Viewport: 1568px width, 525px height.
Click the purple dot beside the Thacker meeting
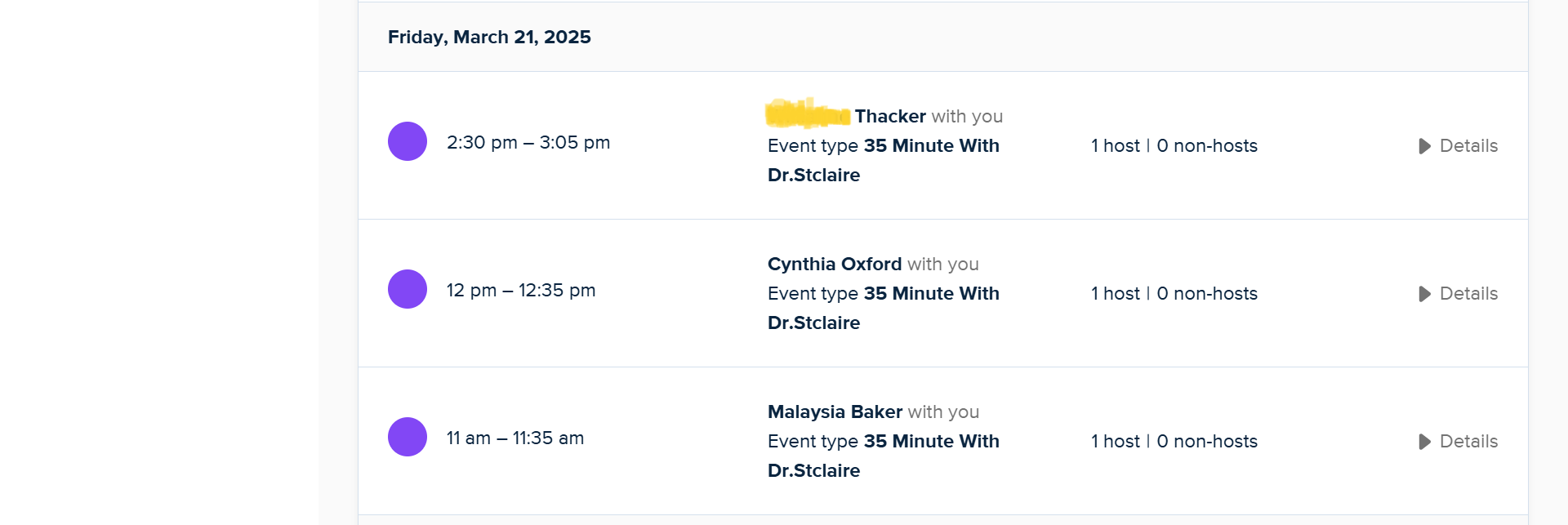(407, 141)
